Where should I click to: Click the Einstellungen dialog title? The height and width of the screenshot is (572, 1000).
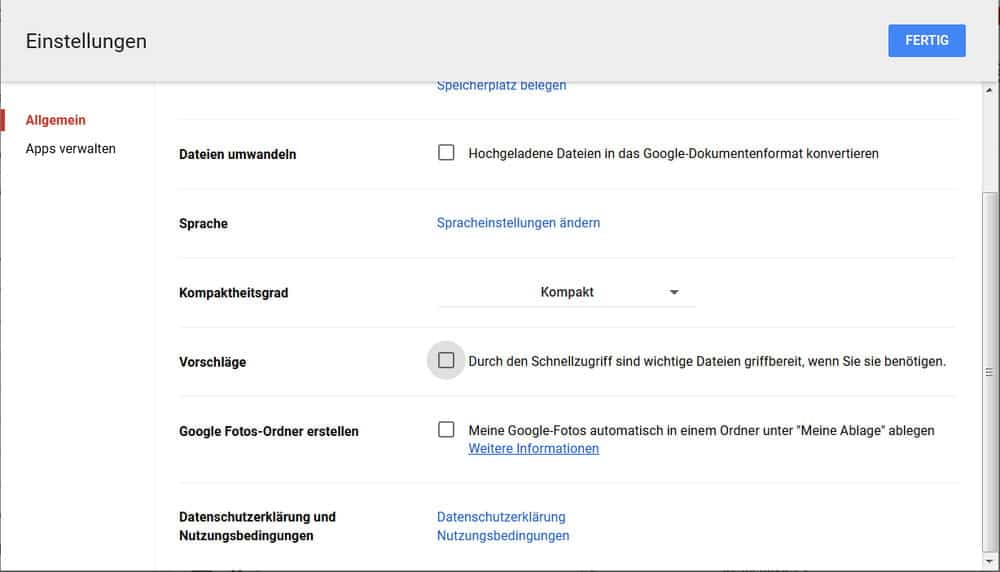click(86, 41)
